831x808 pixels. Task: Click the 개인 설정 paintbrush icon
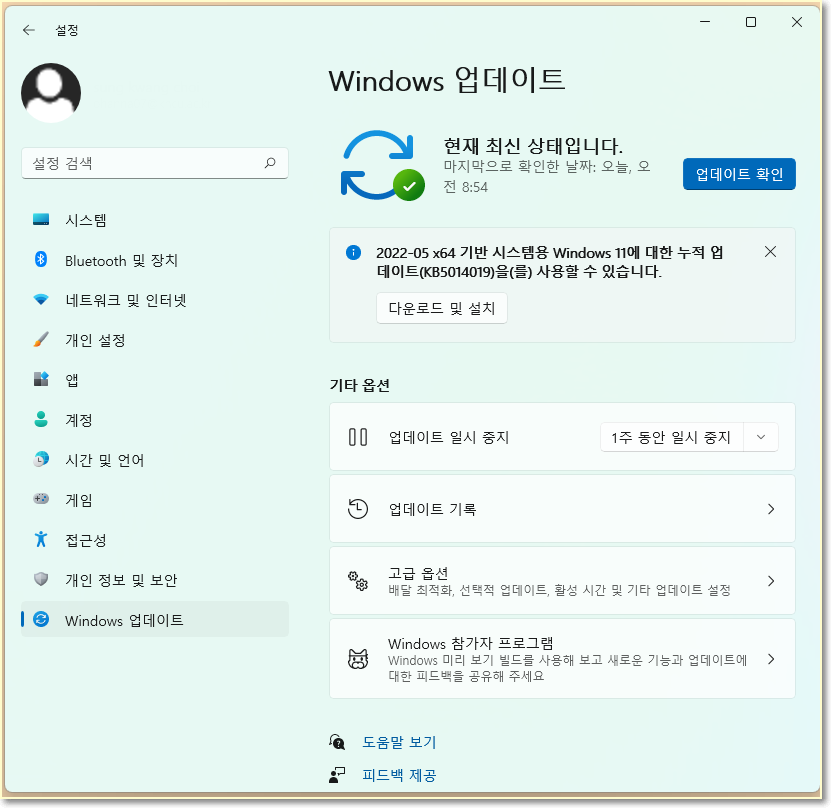[x=41, y=340]
